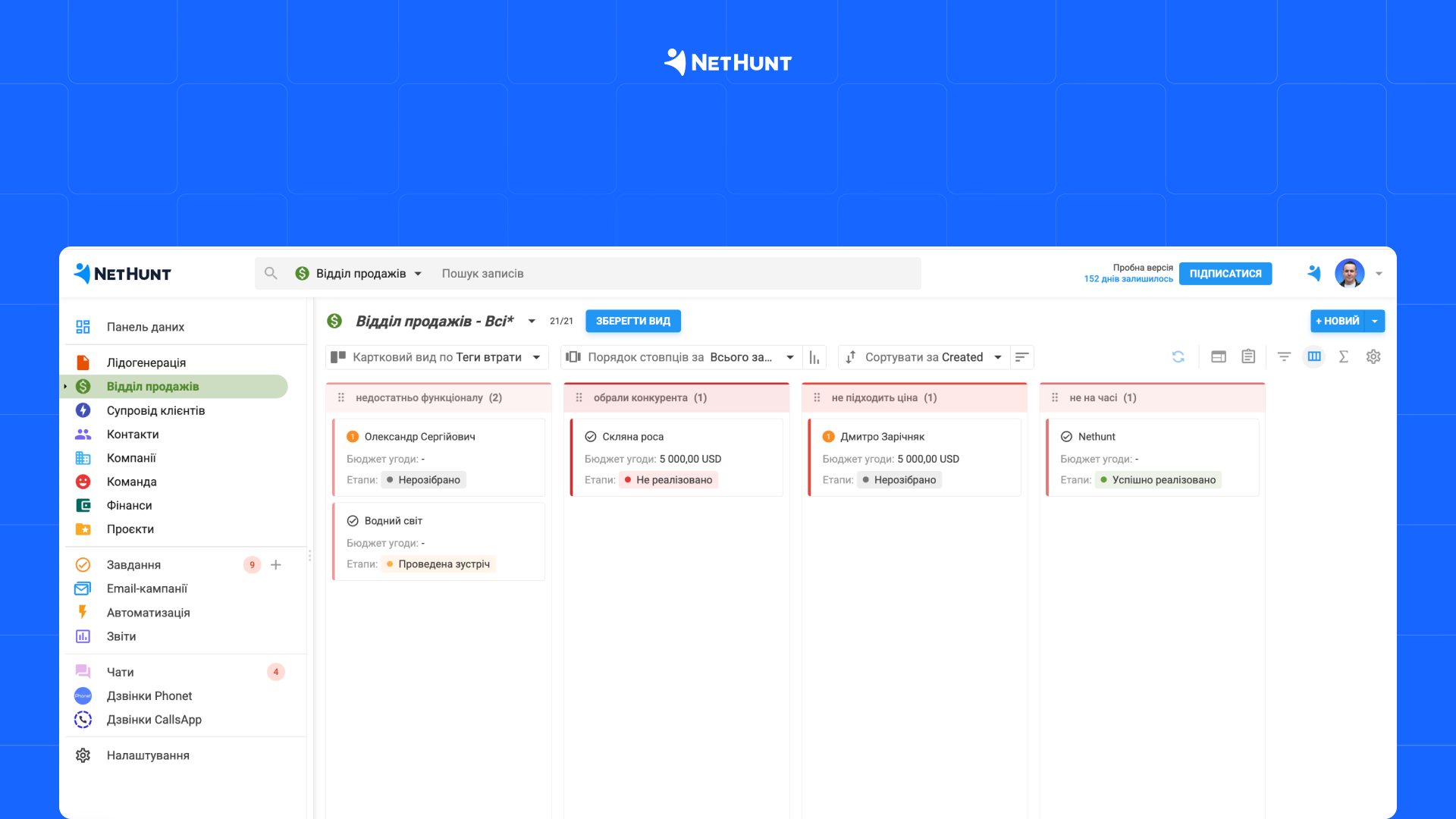This screenshot has height=819, width=1456.
Task: Open Картковий вид по Теги втрати dropdown
Action: [x=438, y=357]
